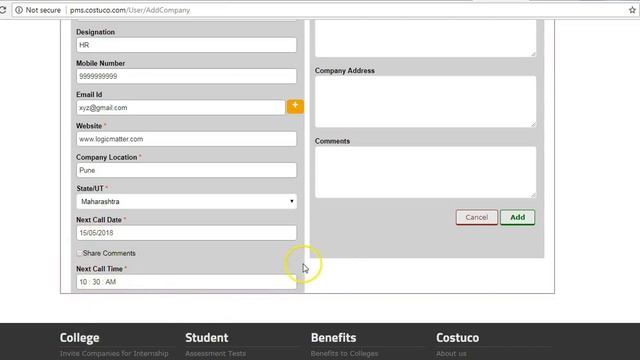This screenshot has height=360, width=640.
Task: Click the Benefits footer heading
Action: tap(333, 338)
